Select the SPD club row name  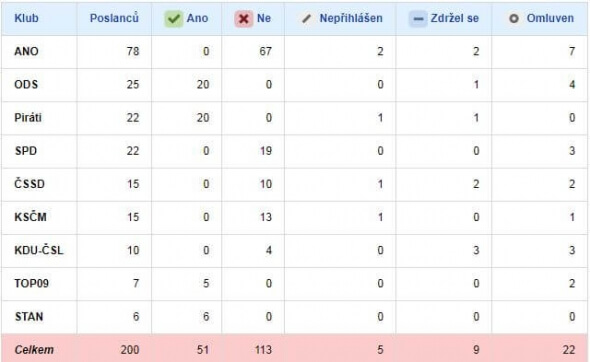[26, 151]
